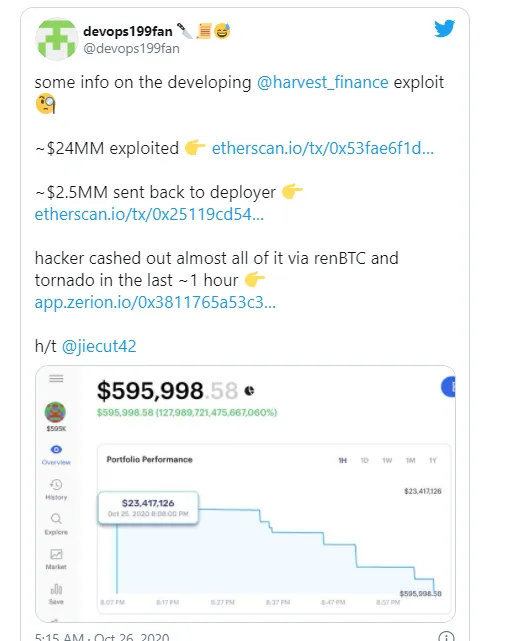
Task: Switch chart to 1D timeframe
Action: point(364,460)
